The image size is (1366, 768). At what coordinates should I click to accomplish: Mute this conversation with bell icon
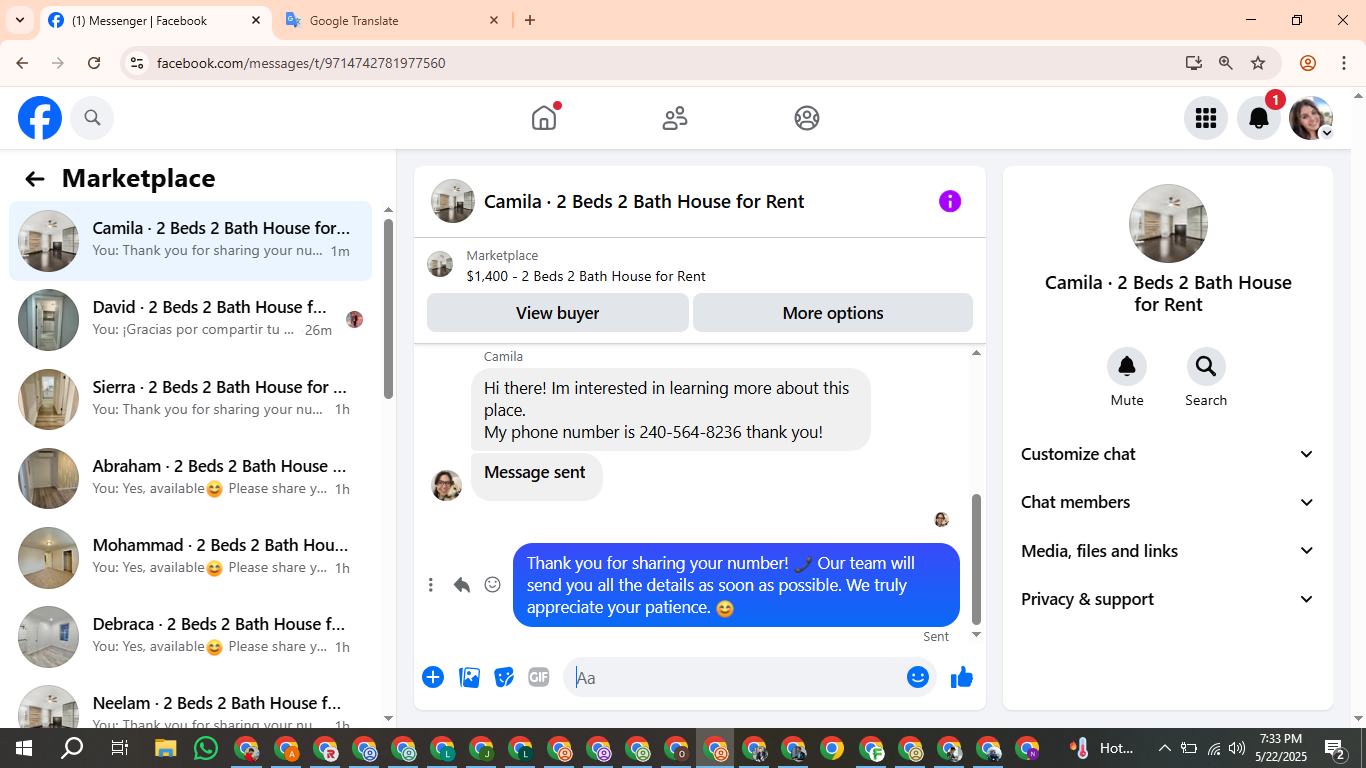1127,367
